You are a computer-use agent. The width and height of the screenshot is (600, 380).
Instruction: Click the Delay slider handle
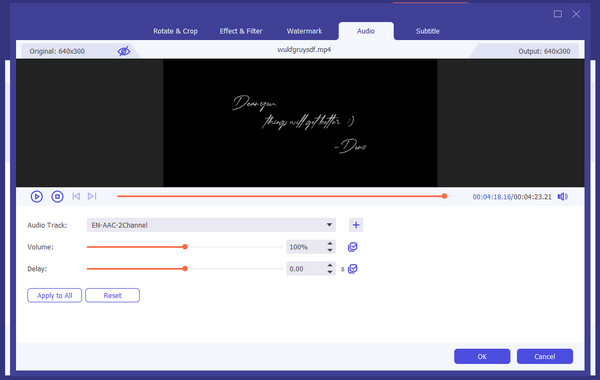(x=185, y=269)
